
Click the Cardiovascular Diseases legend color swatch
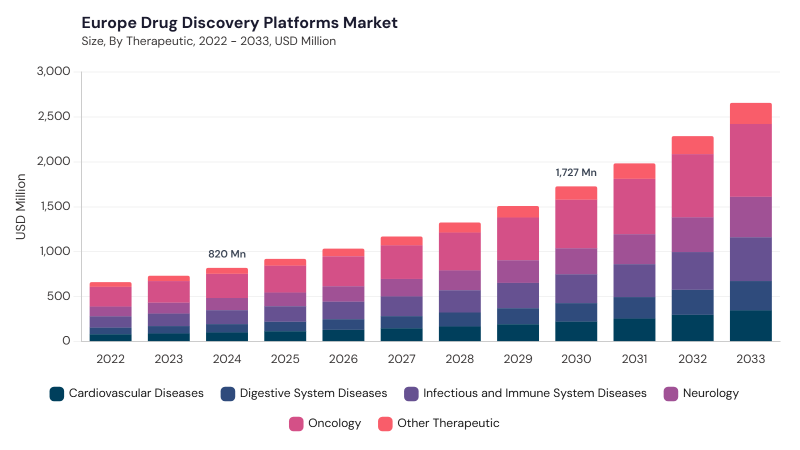57,394
